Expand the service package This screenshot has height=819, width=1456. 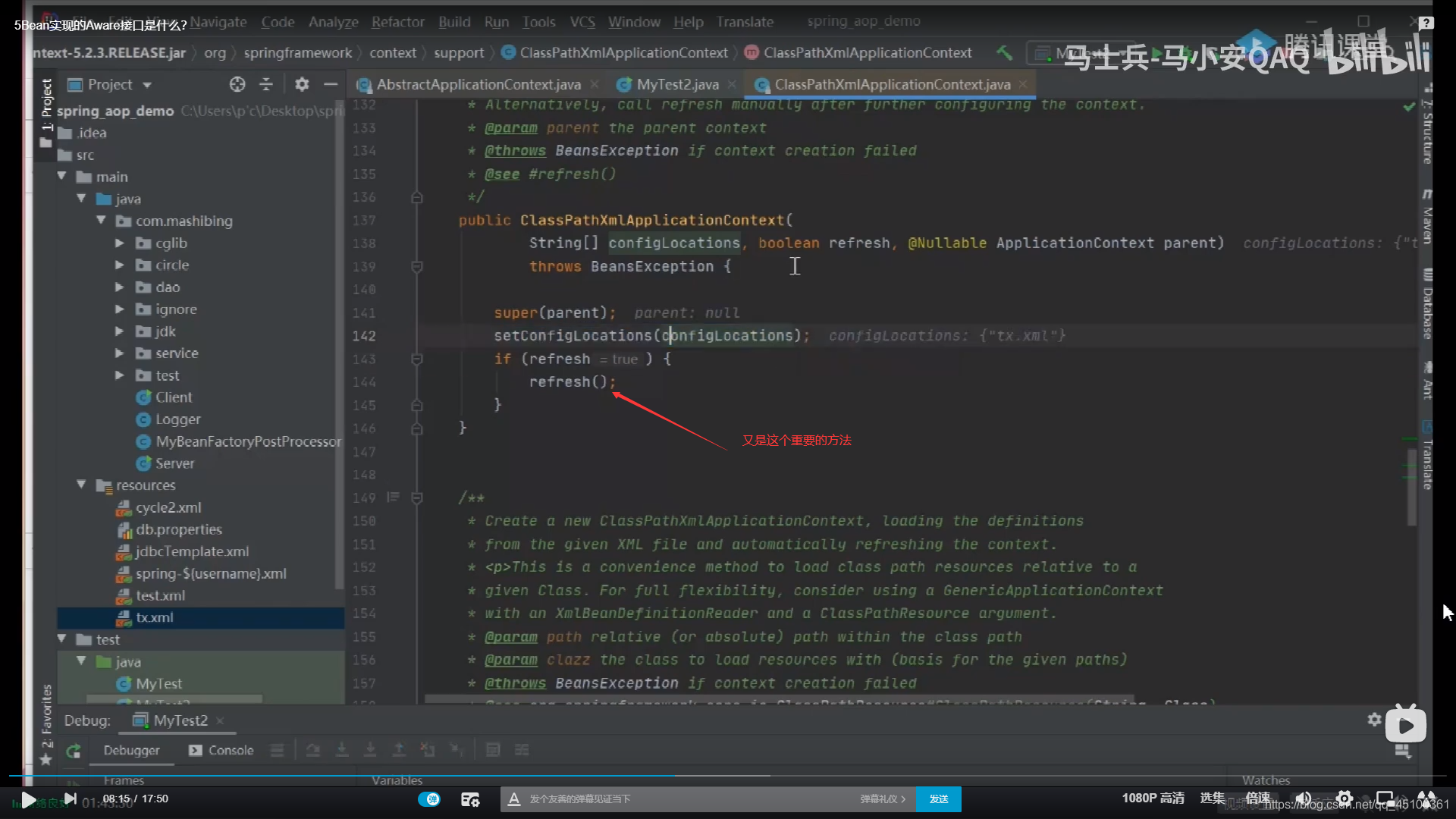click(119, 353)
